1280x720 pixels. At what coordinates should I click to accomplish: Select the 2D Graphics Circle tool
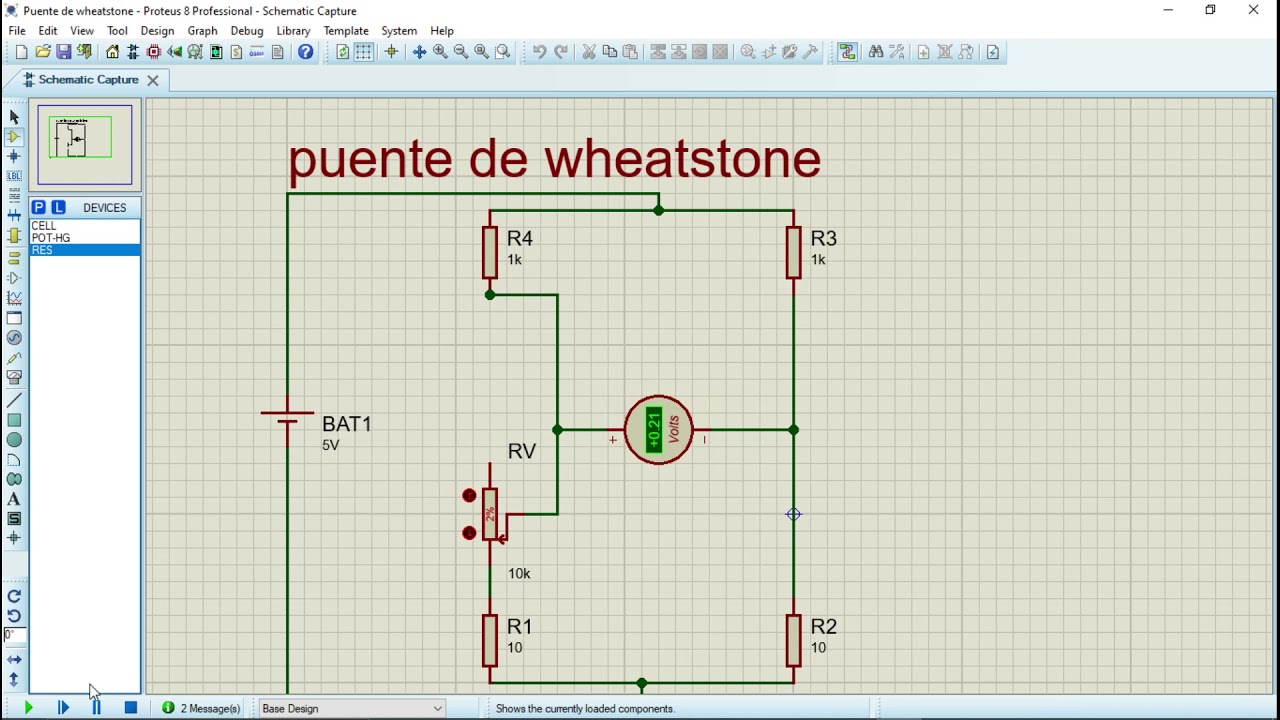14,440
